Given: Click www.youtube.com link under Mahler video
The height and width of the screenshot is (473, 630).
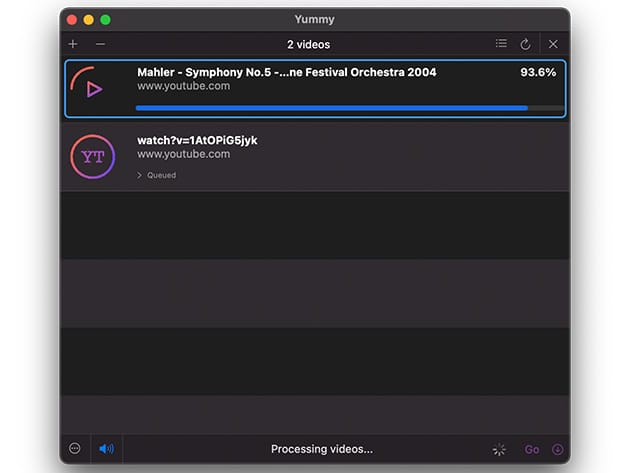Looking at the screenshot, I should (183, 86).
